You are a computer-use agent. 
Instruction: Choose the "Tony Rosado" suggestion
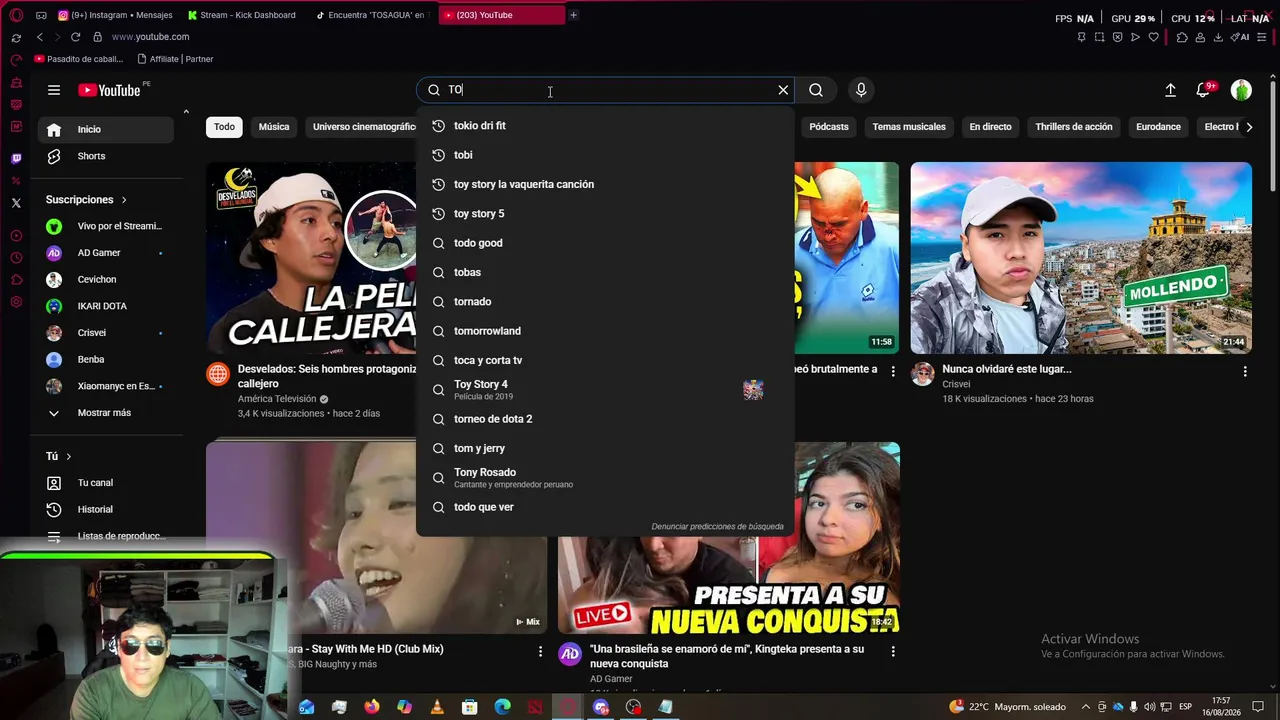click(605, 478)
